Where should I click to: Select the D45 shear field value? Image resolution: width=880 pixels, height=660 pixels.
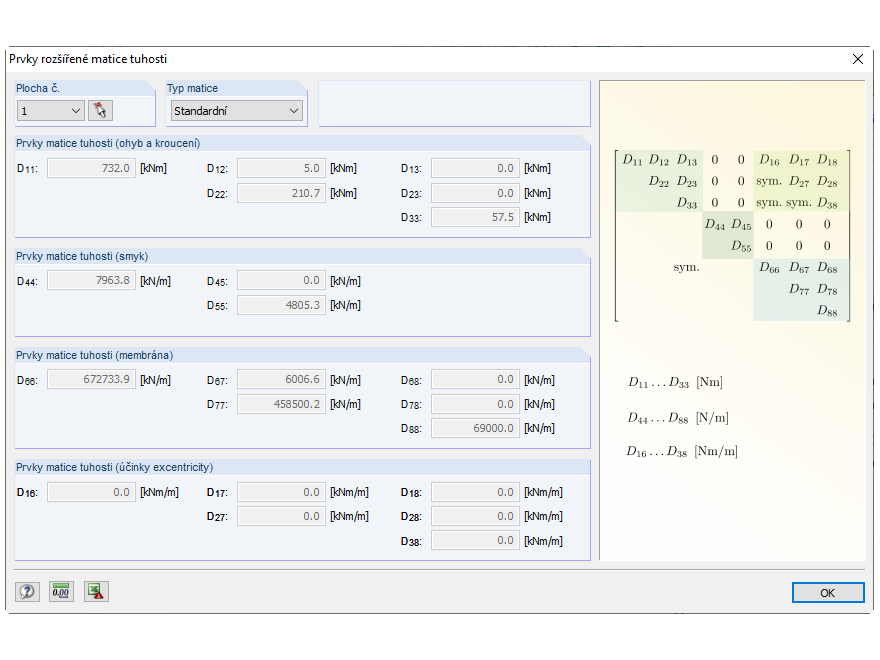coord(281,280)
